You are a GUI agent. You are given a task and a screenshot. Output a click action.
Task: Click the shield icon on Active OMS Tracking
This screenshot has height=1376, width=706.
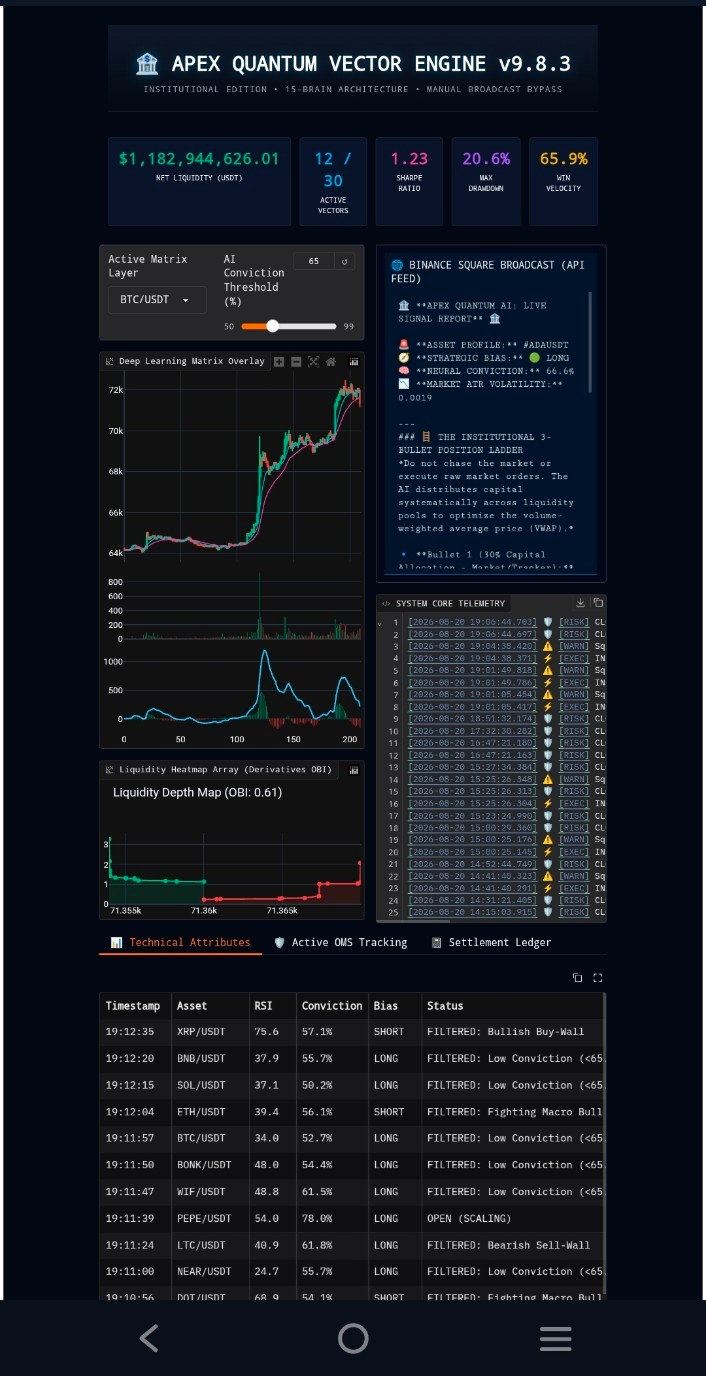pos(279,942)
